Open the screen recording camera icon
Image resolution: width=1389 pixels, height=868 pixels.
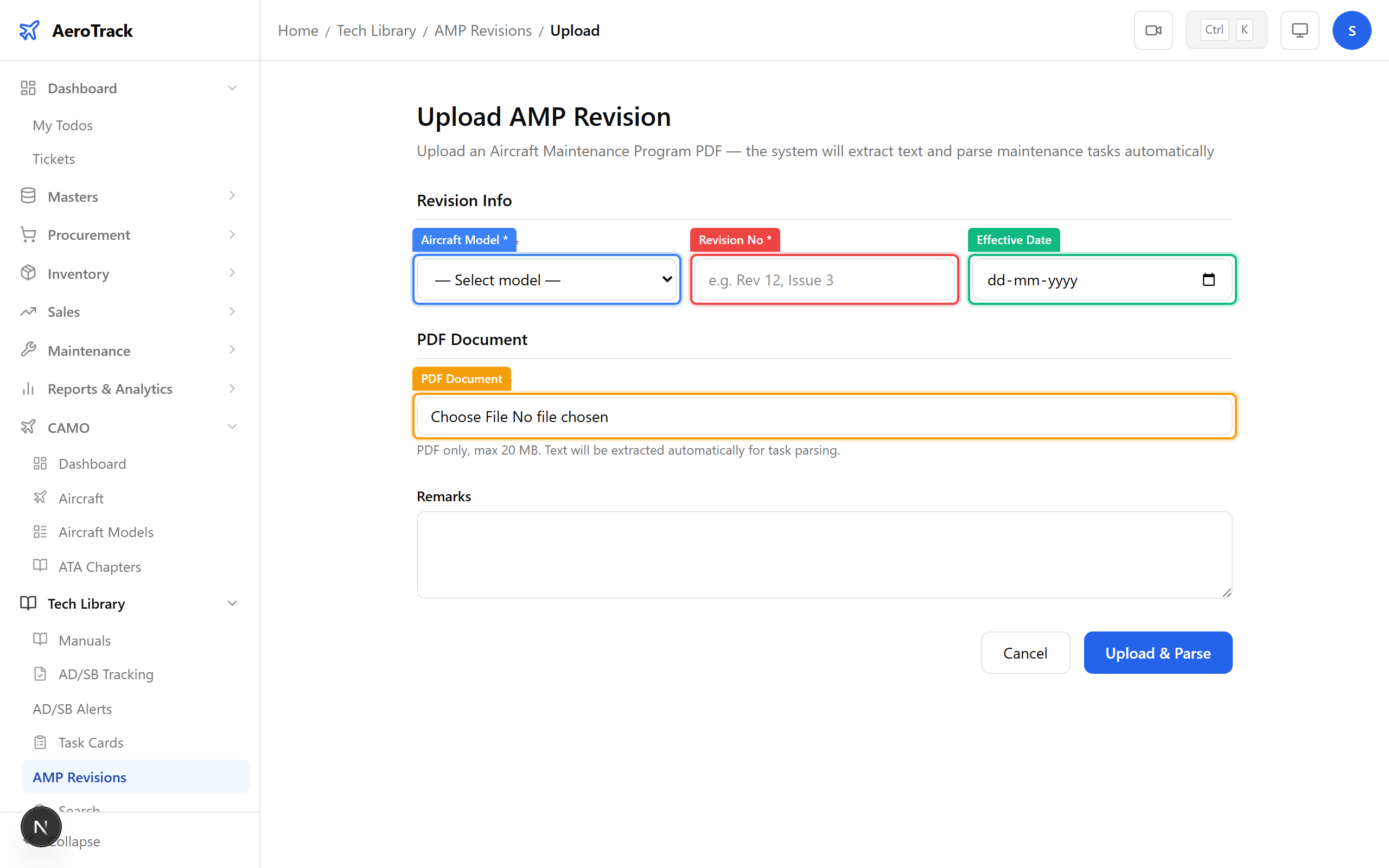pos(1153,30)
